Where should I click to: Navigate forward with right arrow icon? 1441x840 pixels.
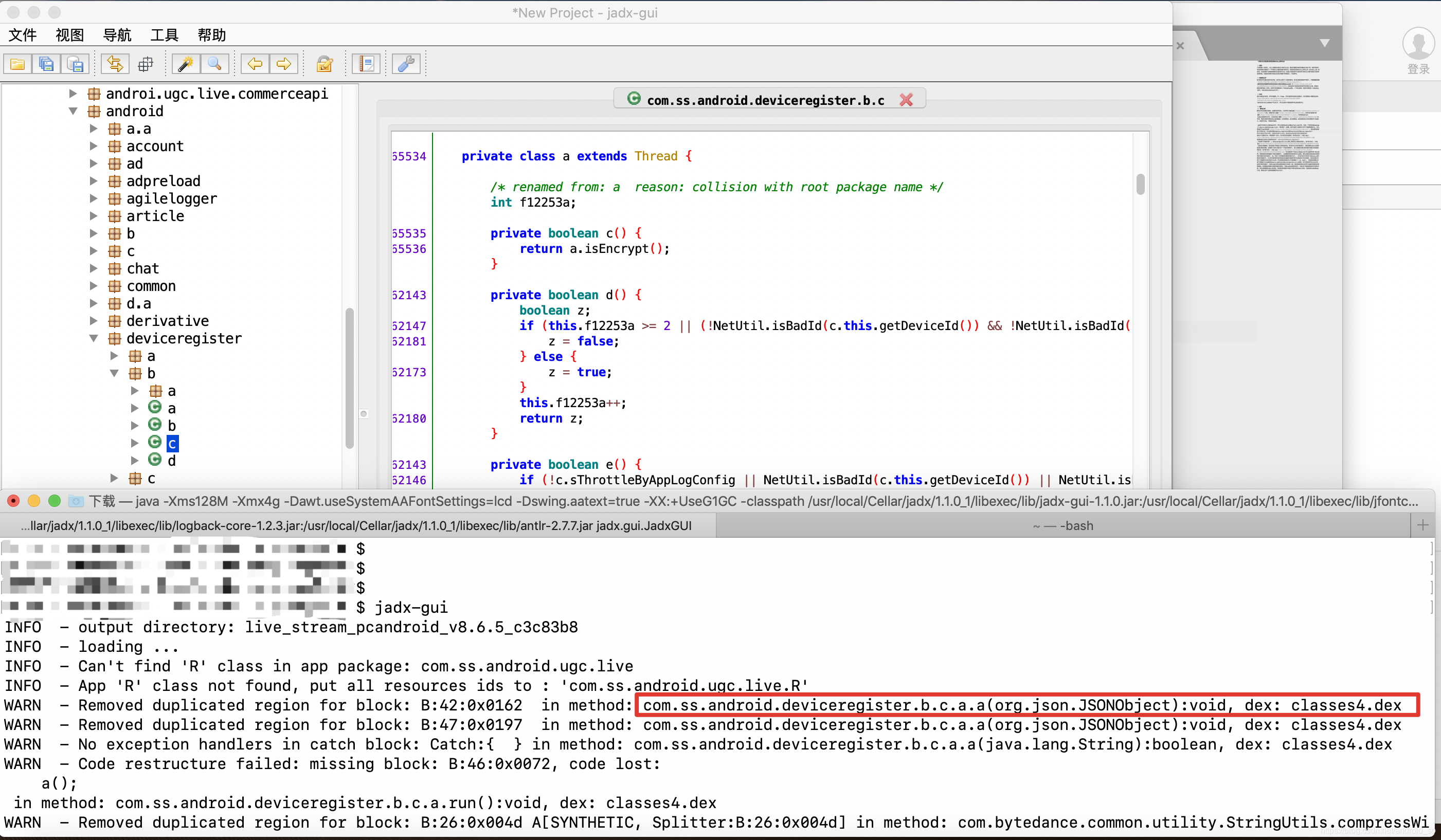(284, 64)
